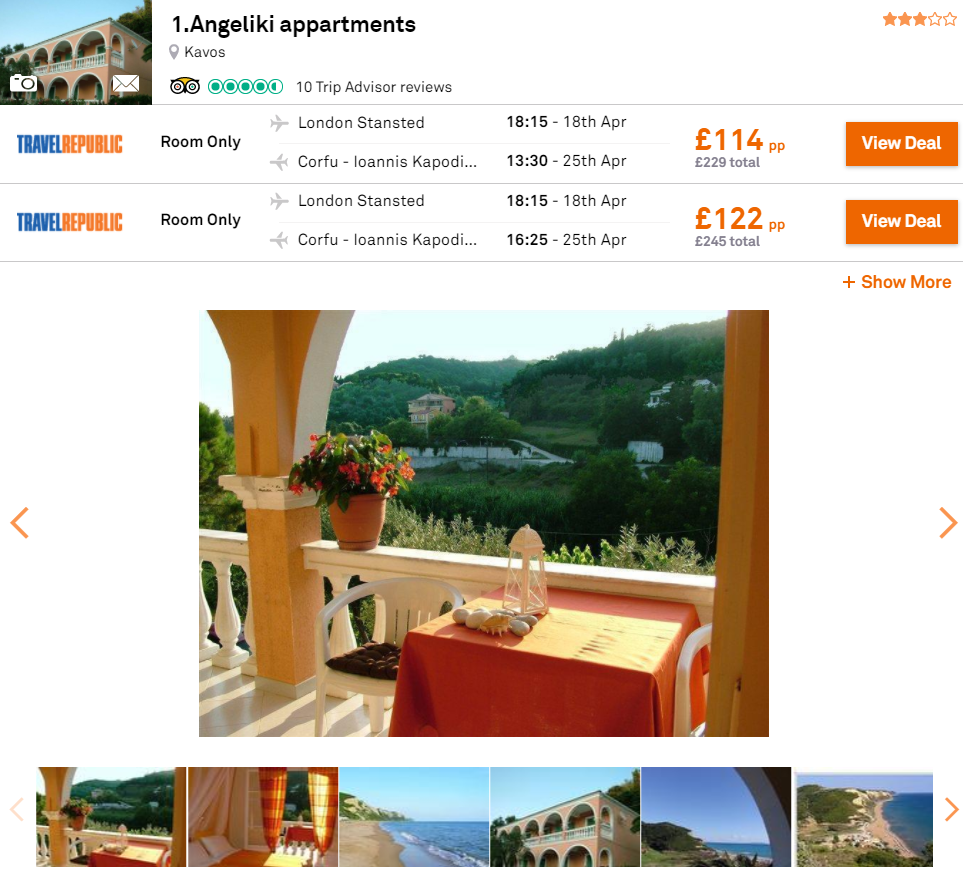
Task: Expand more deals with Show More
Action: click(897, 282)
